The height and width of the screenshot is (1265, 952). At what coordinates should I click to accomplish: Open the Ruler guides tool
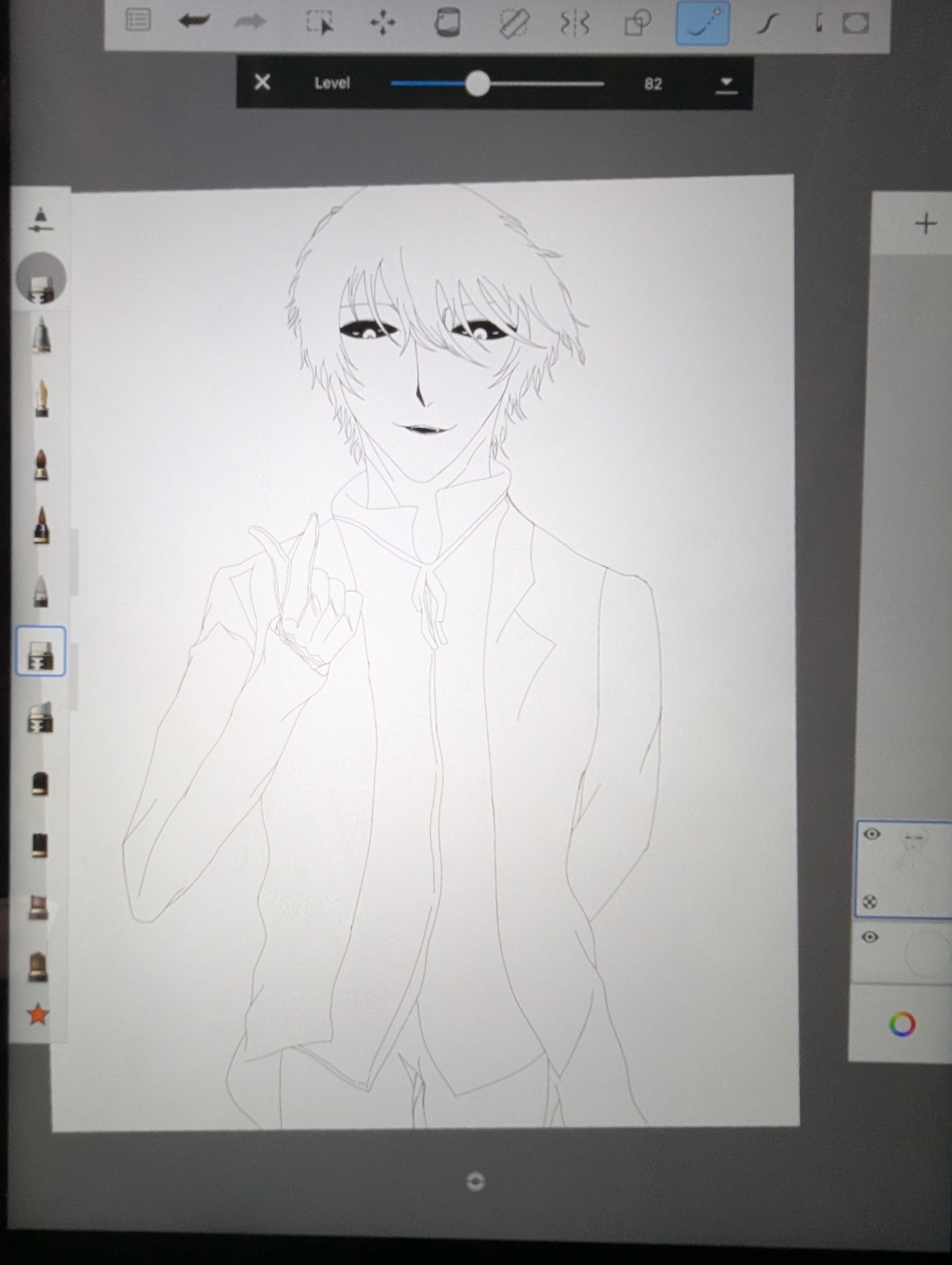(514, 24)
